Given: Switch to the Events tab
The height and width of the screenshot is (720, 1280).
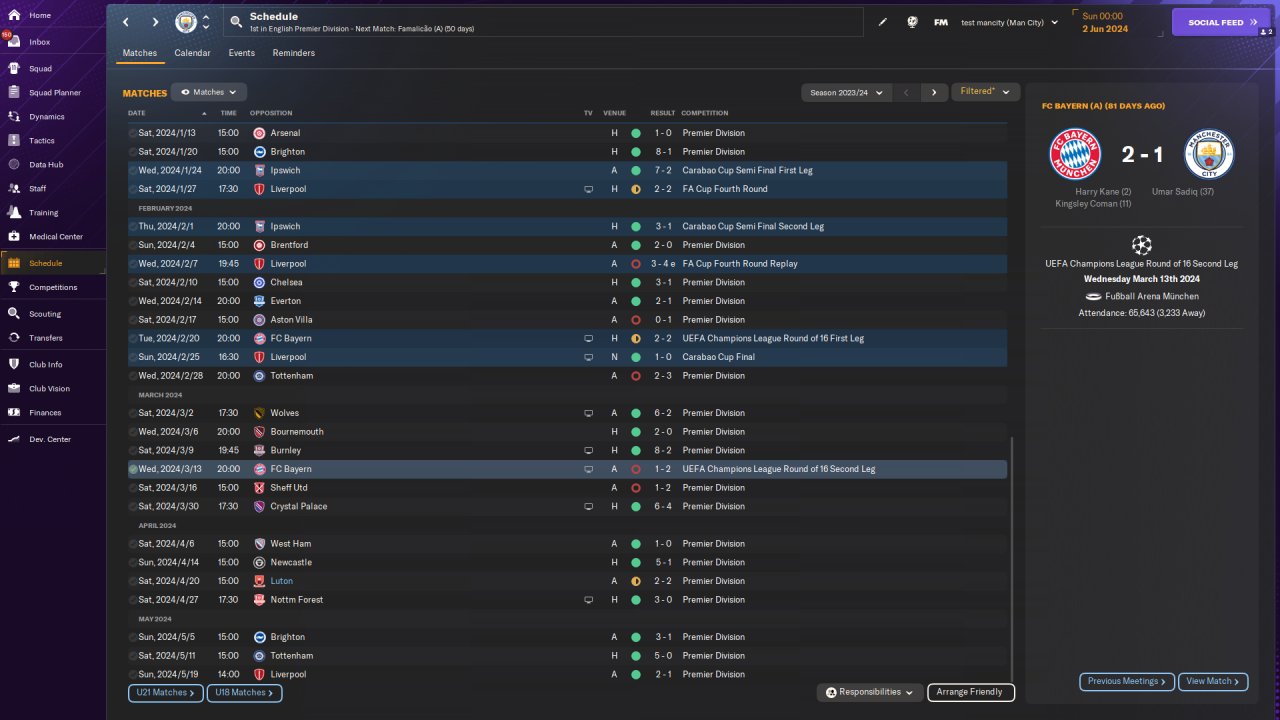Looking at the screenshot, I should (242, 53).
